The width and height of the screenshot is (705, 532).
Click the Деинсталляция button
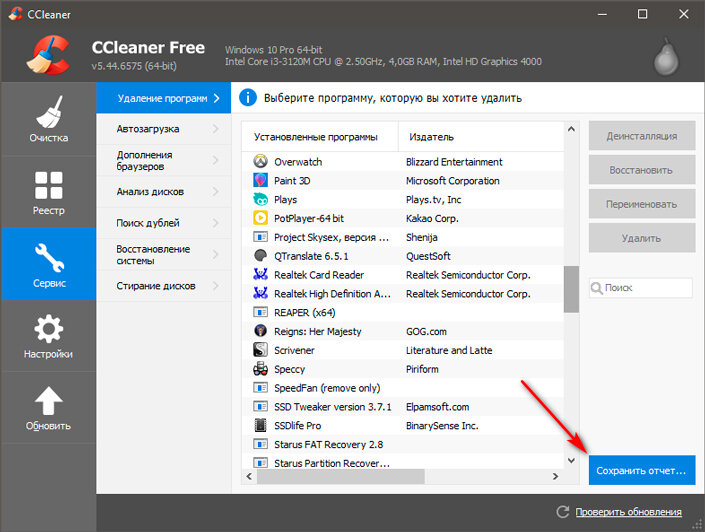point(642,136)
